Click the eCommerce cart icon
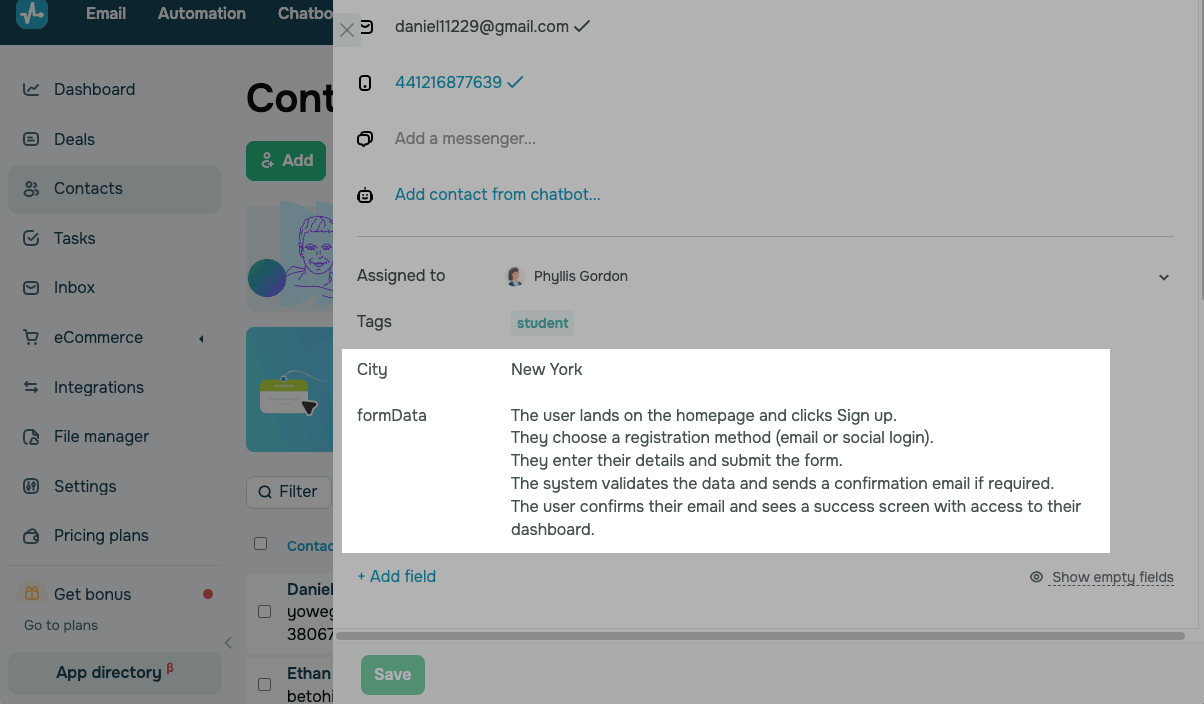 point(31,337)
